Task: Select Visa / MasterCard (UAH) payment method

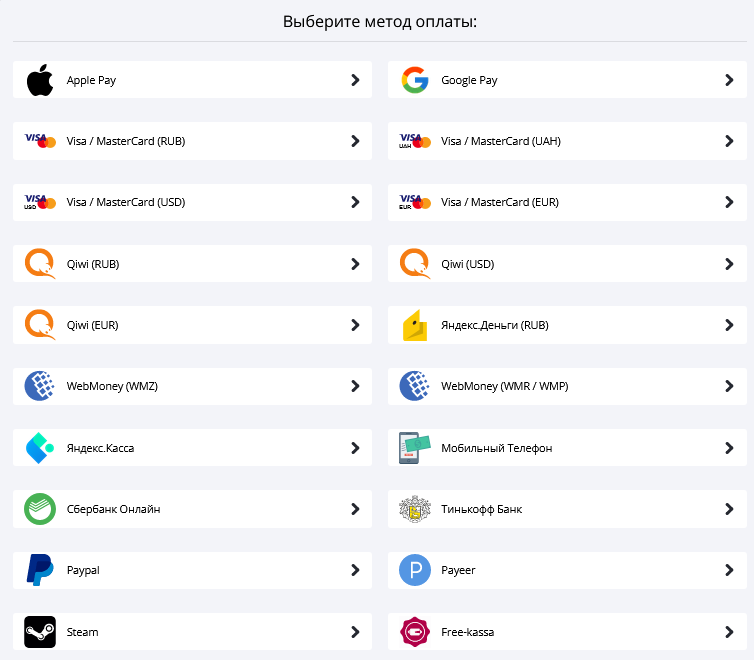Action: click(x=500, y=141)
